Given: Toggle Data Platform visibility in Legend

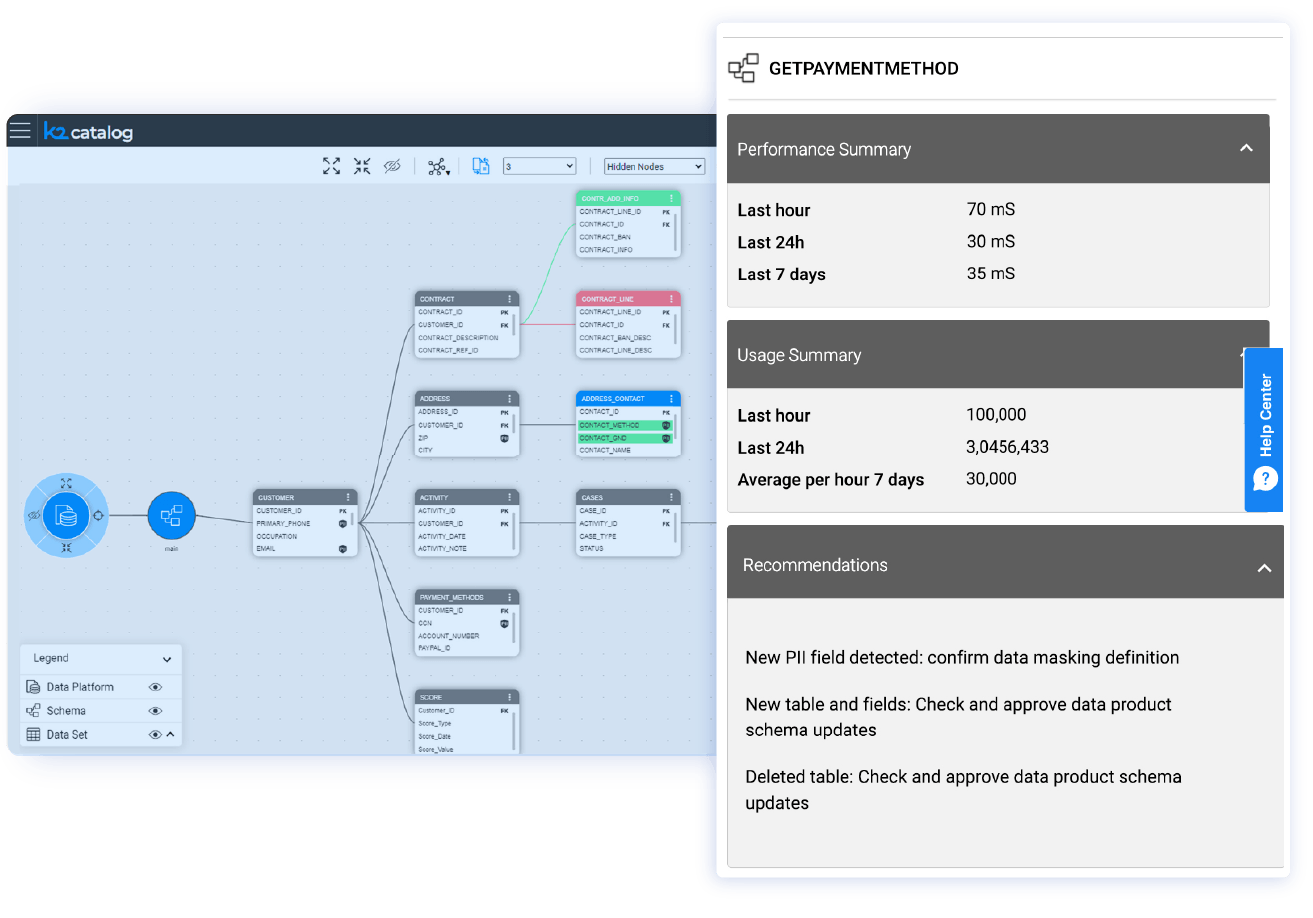Looking at the screenshot, I should [x=155, y=687].
